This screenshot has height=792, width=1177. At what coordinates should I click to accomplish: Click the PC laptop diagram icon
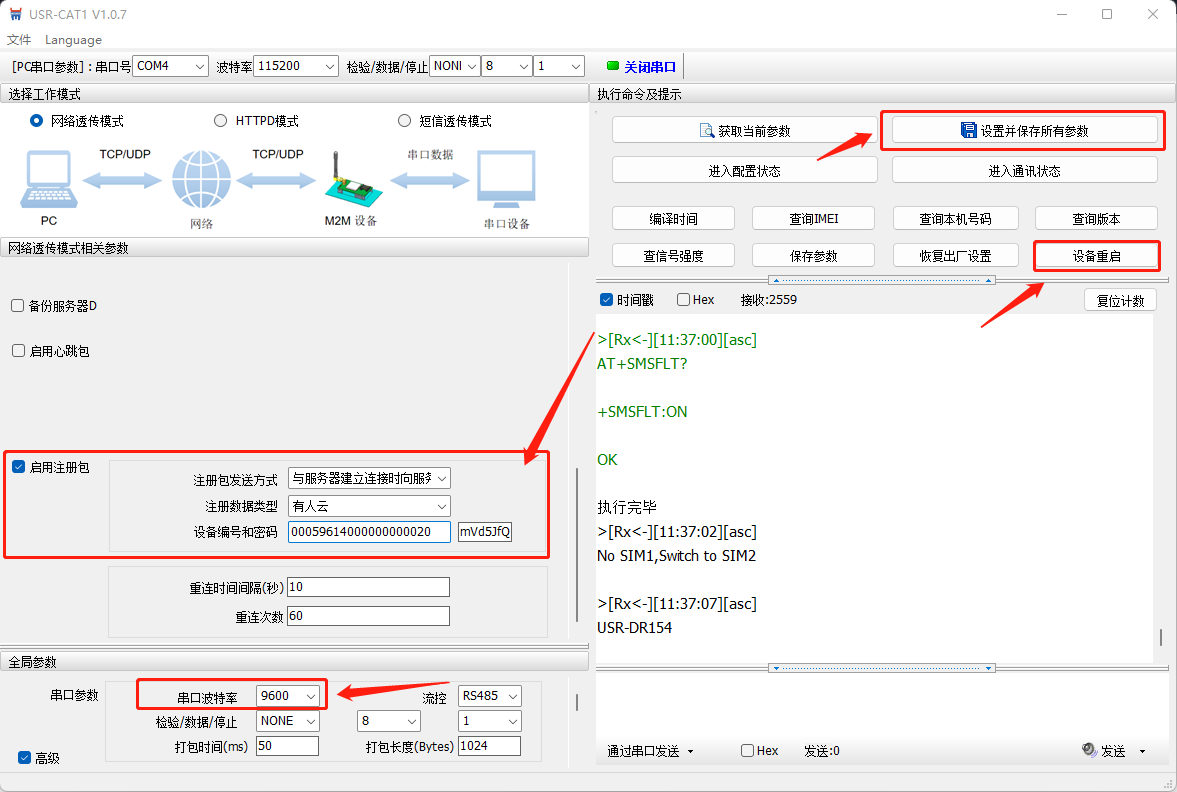click(47, 180)
